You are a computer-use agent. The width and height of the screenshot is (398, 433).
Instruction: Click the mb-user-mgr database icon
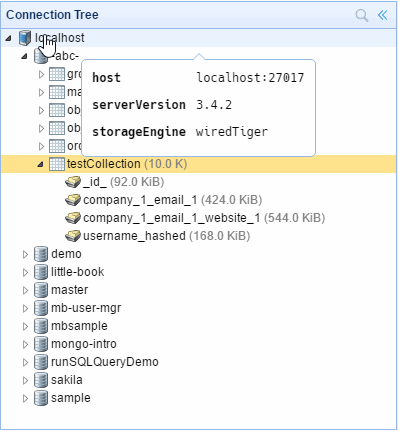[41, 308]
